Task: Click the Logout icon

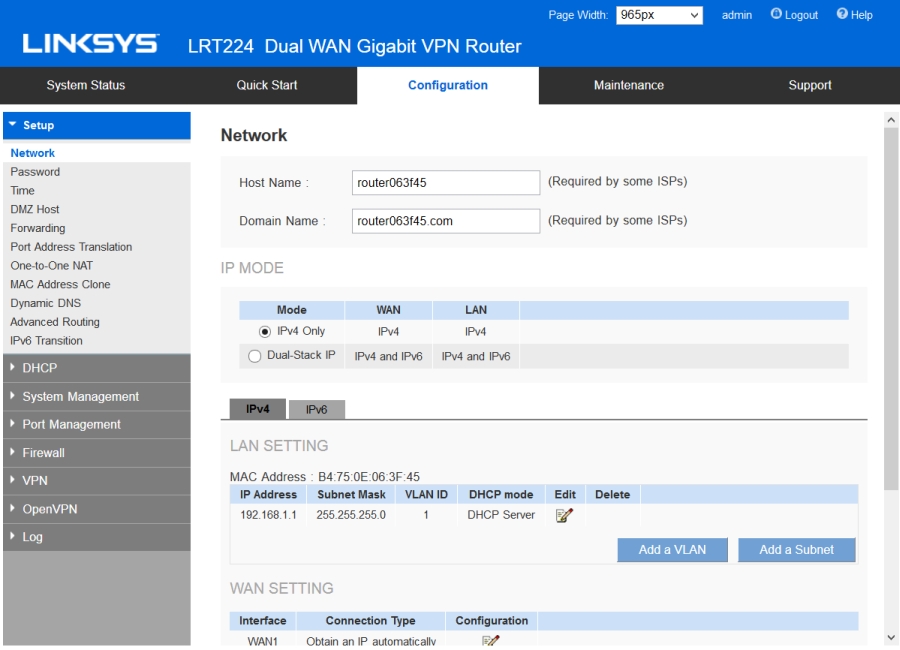Action: [x=776, y=14]
